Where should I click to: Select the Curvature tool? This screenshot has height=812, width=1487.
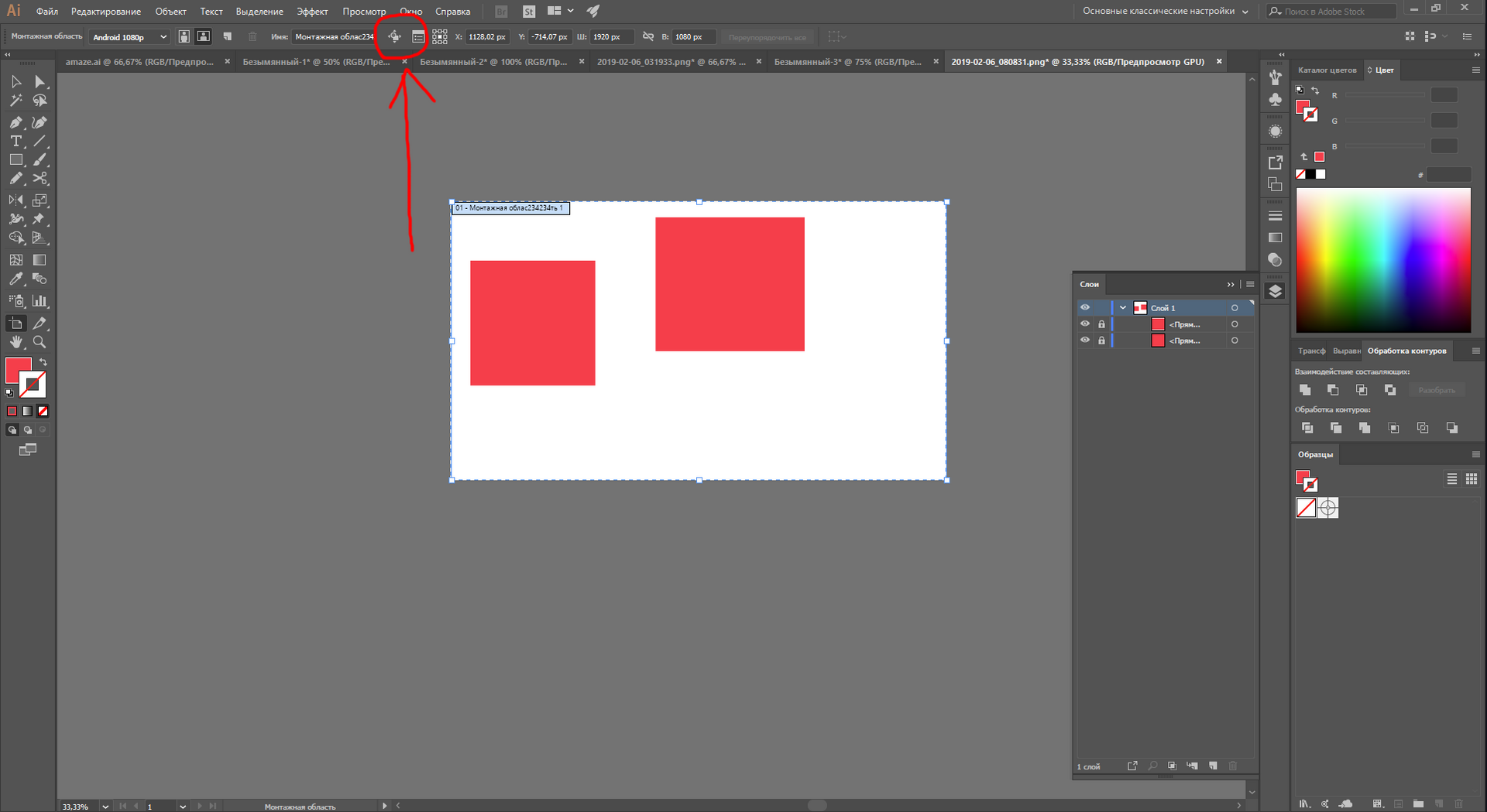click(39, 122)
